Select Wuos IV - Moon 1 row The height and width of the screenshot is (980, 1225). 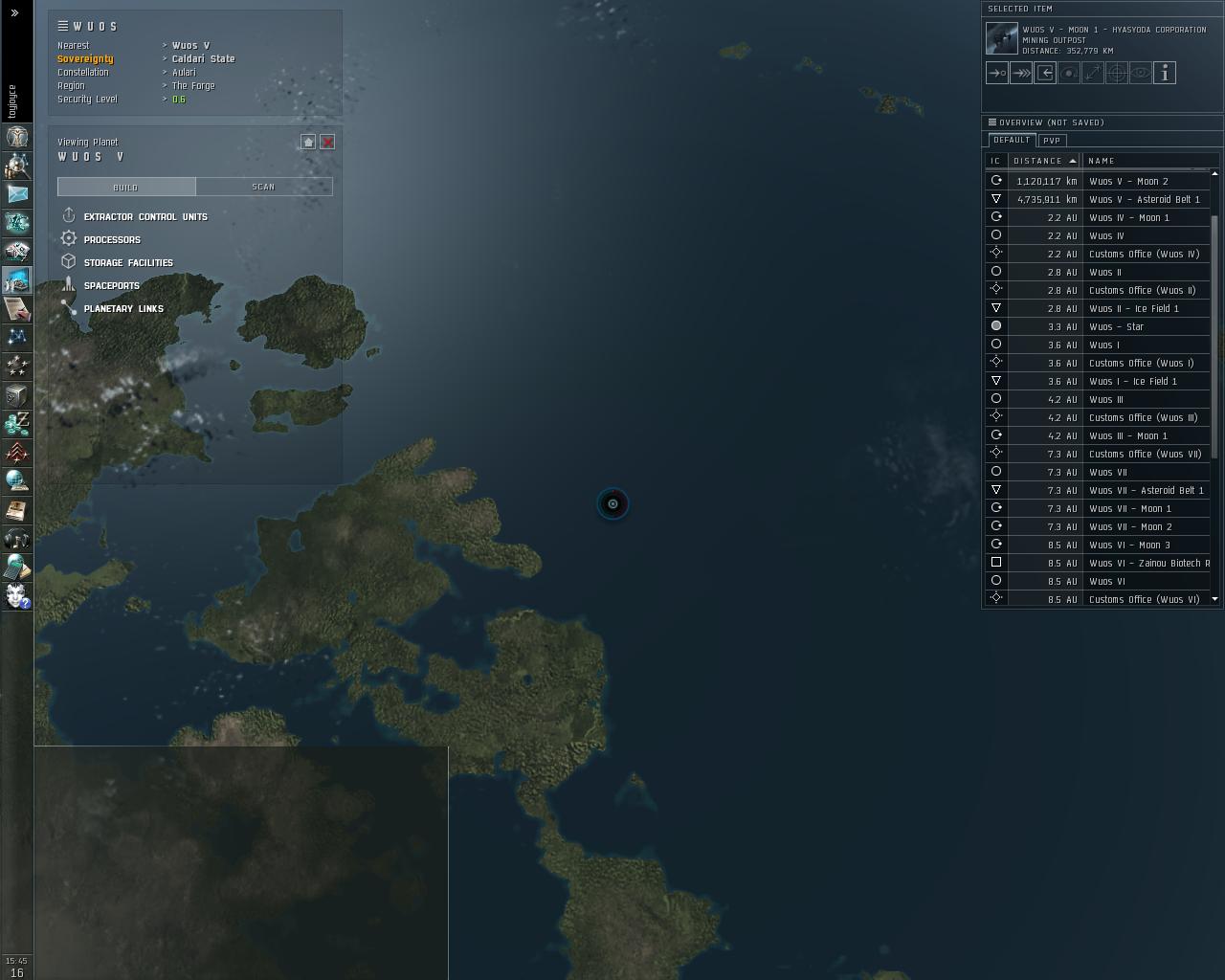(1098, 217)
